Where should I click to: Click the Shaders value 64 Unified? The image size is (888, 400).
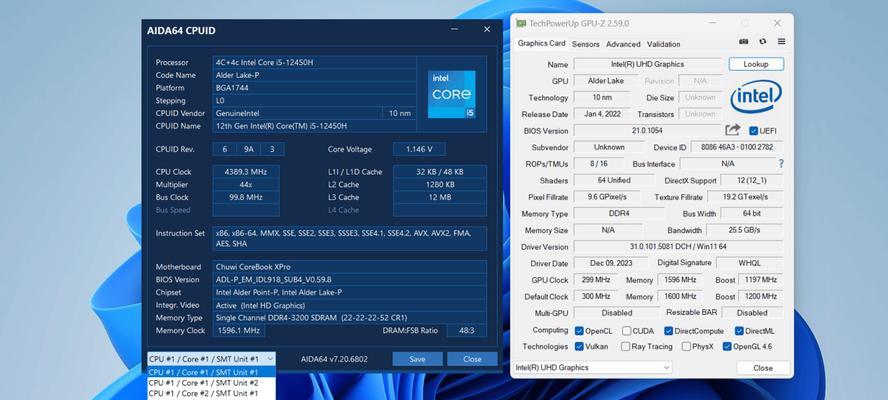click(614, 180)
